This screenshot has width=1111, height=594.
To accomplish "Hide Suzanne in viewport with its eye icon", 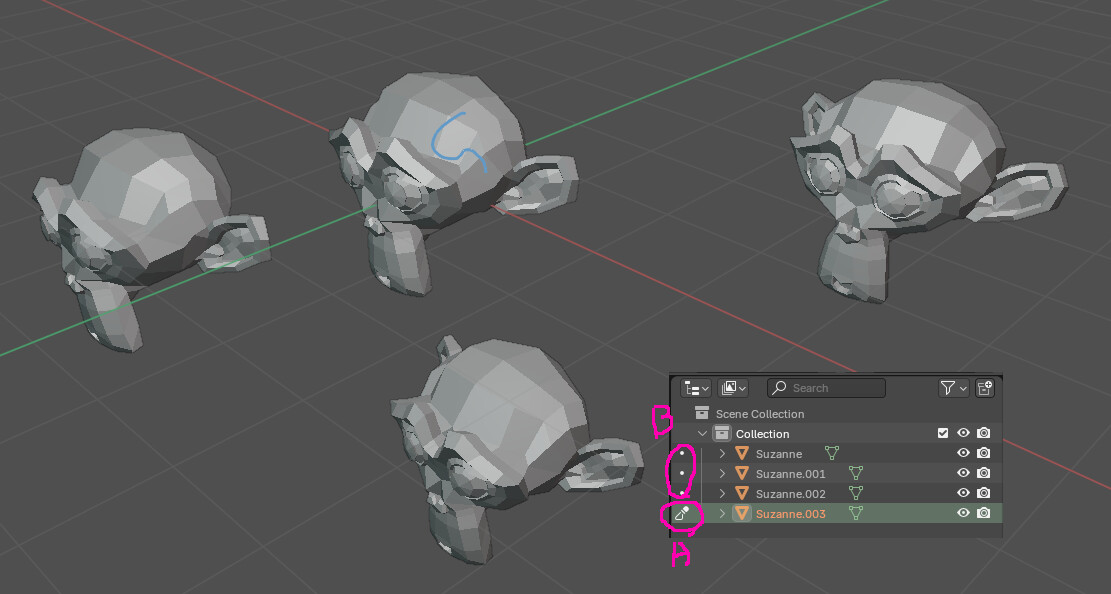I will tap(963, 453).
